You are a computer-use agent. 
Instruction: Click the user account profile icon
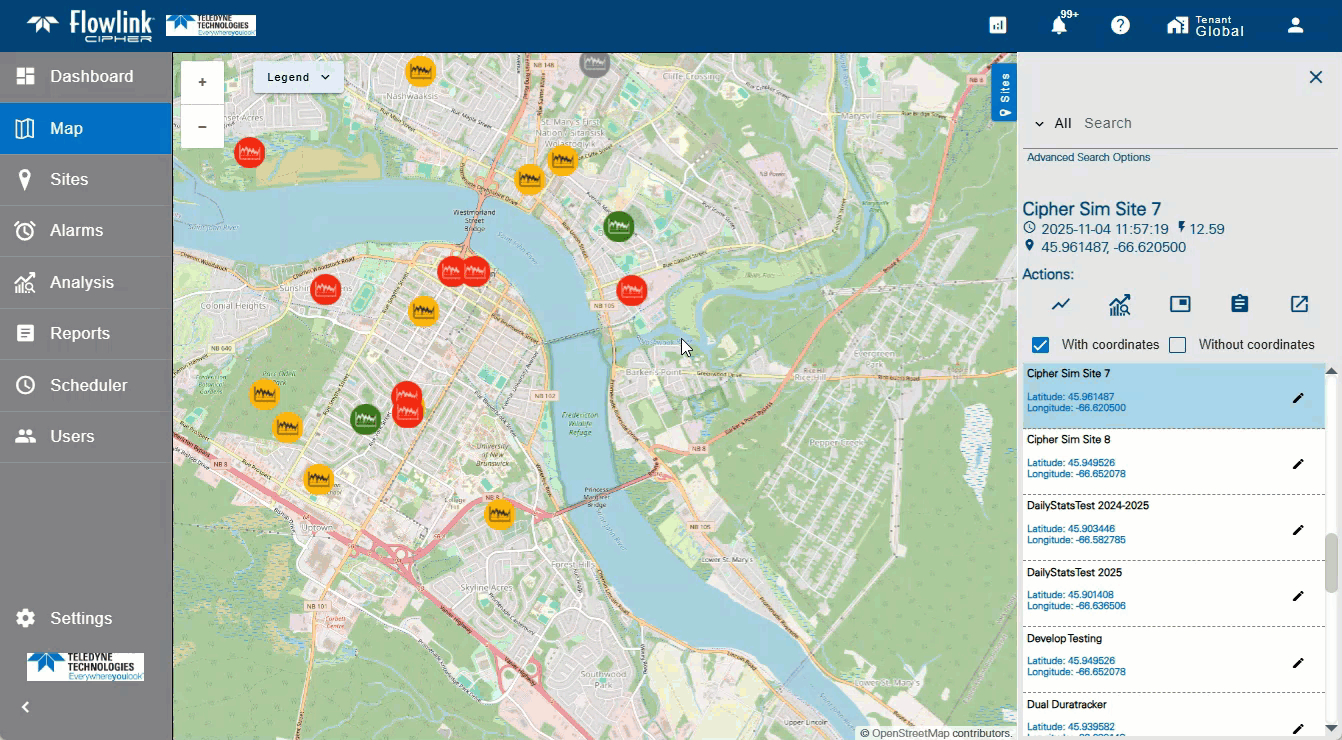pos(1295,26)
